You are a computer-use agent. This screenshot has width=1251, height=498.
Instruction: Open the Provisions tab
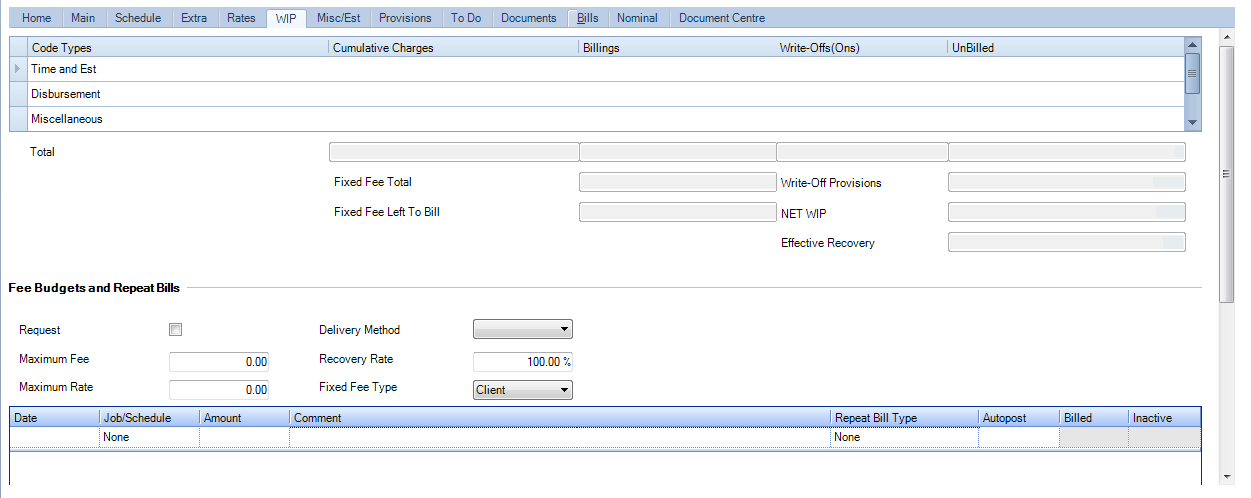pyautogui.click(x=405, y=18)
